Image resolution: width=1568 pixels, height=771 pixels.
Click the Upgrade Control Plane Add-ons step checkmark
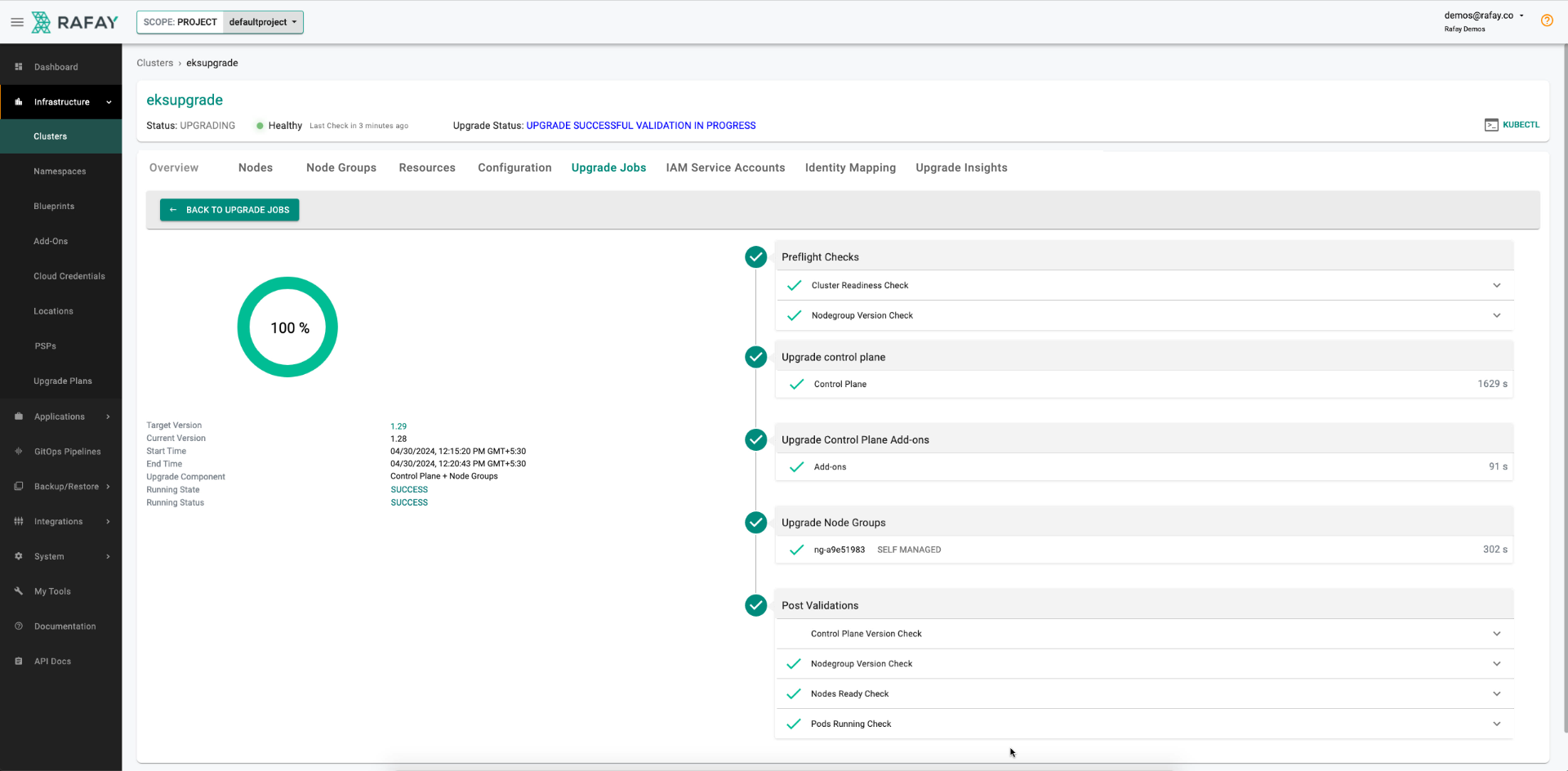755,439
